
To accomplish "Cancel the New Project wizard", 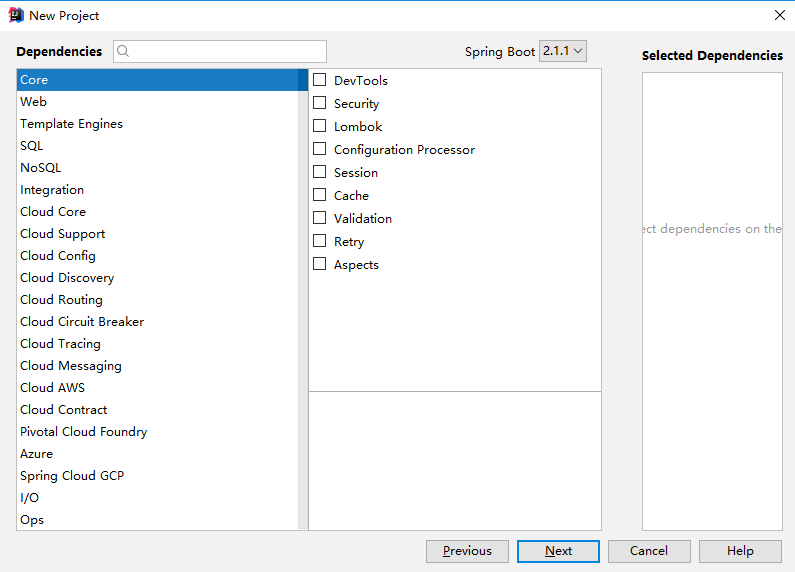I will point(649,551).
